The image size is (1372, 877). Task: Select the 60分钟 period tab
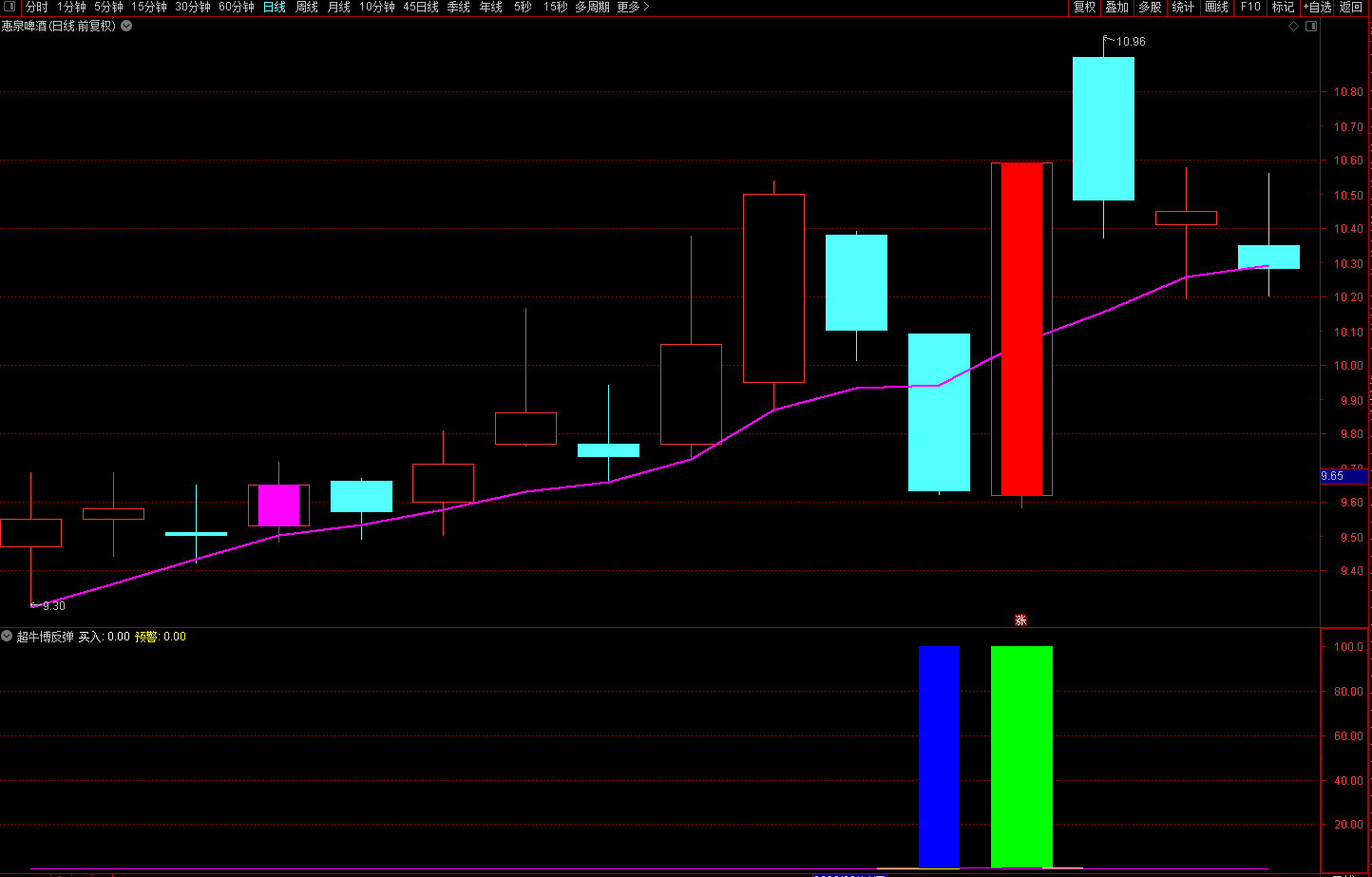(x=237, y=7)
